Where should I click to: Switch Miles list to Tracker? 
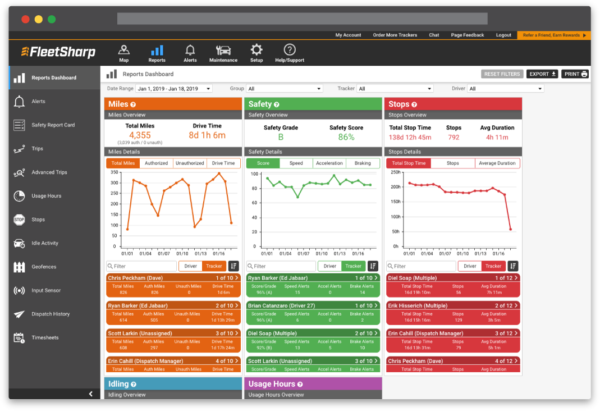point(214,266)
